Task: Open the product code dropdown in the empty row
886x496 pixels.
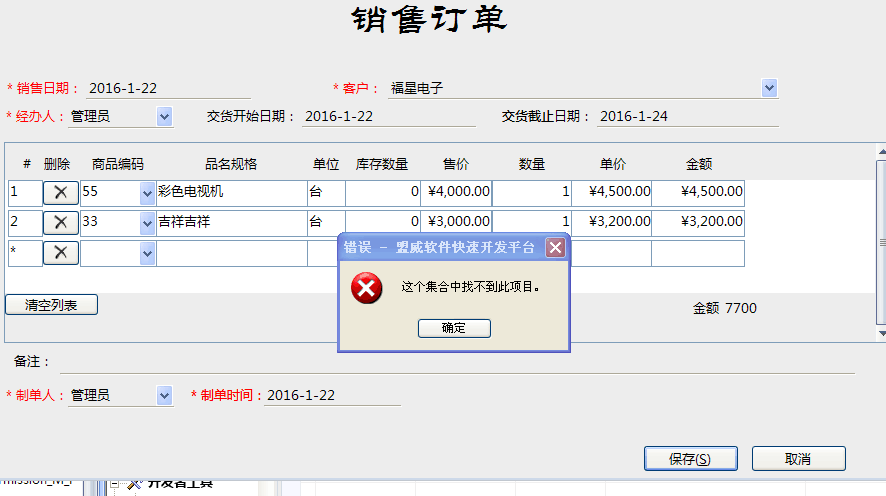Action: 148,254
